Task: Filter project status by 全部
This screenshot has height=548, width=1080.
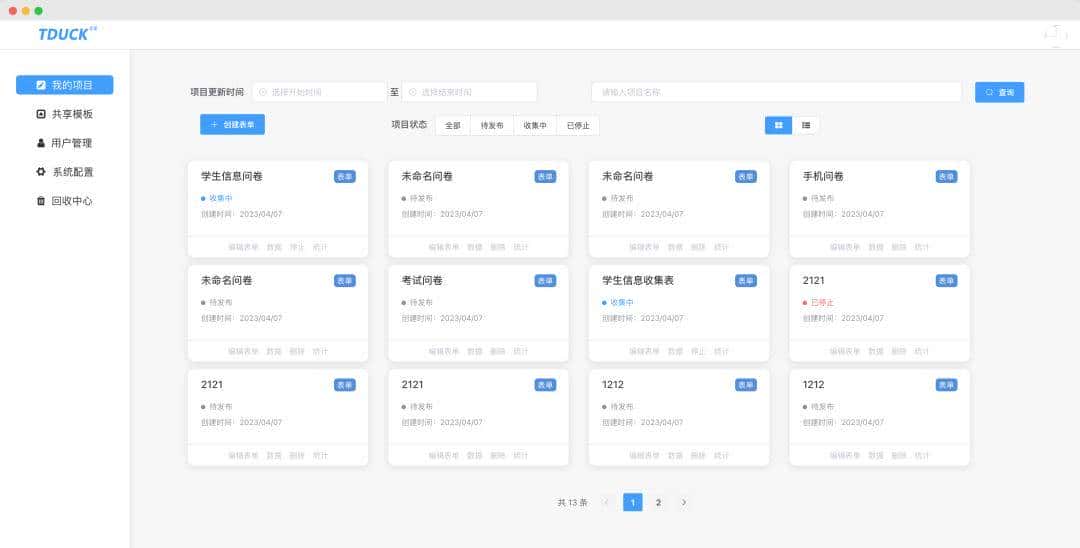Action: [453, 125]
